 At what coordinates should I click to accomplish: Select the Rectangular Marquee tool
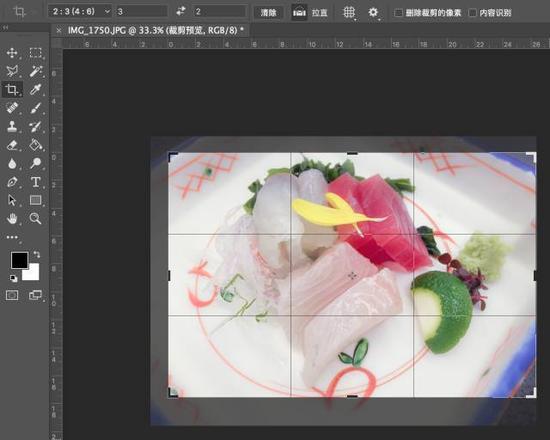tap(35, 53)
